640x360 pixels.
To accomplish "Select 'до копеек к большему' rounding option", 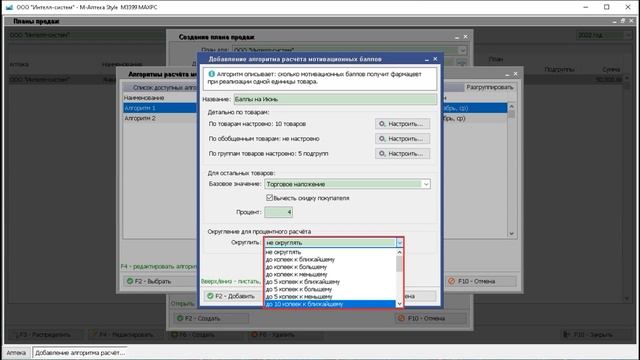I will coord(330,267).
